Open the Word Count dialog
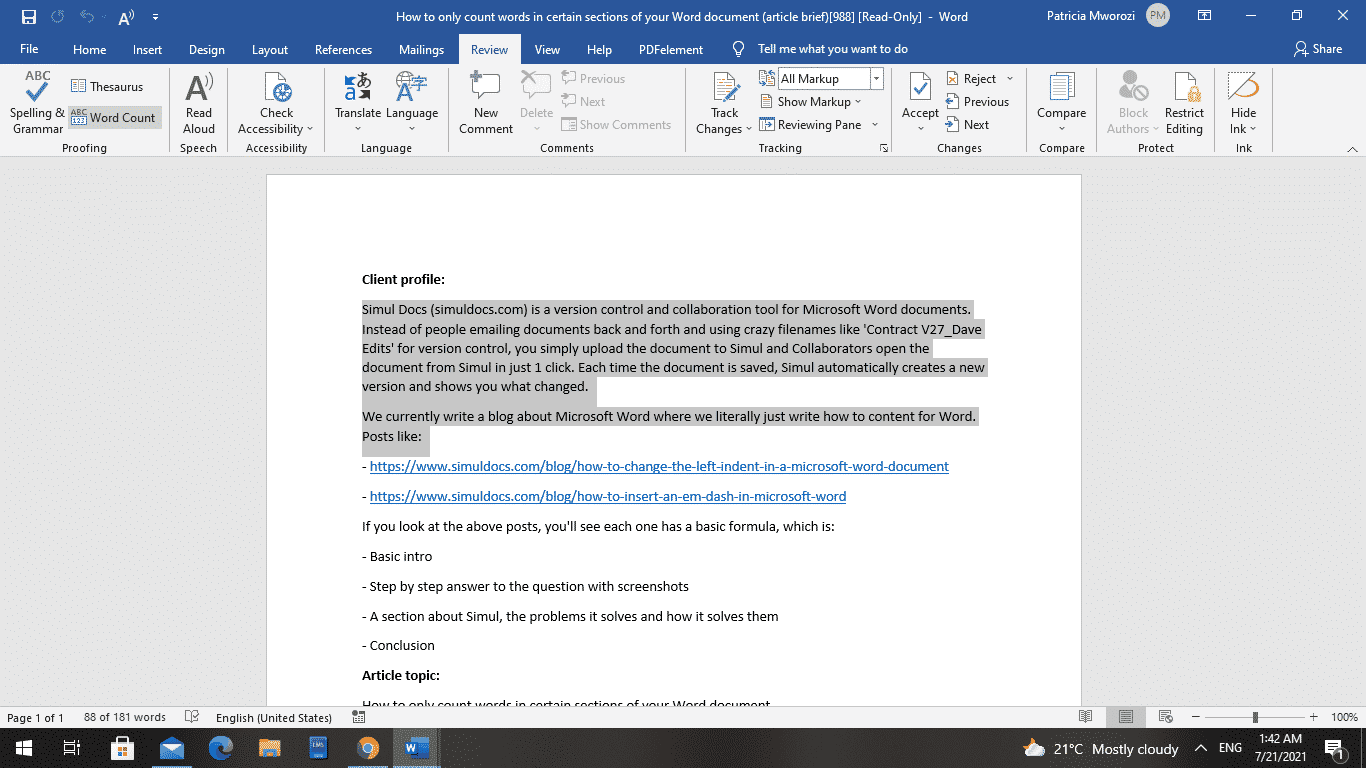The width and height of the screenshot is (1366, 768). tap(114, 117)
